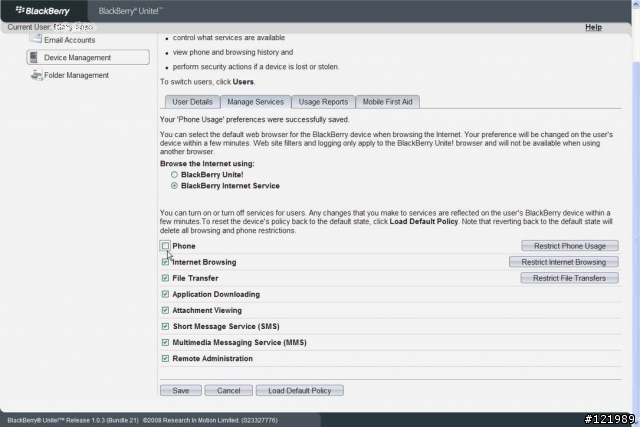The image size is (640, 427).
Task: Save the service settings
Action: 180,391
